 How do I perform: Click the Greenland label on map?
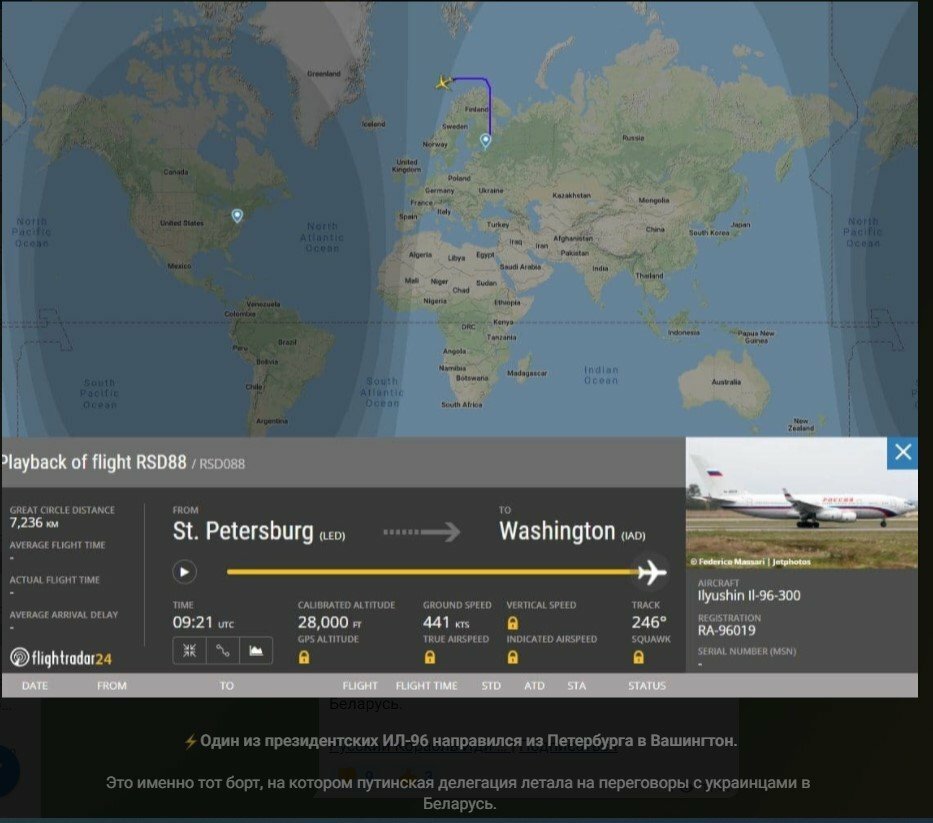[x=324, y=74]
